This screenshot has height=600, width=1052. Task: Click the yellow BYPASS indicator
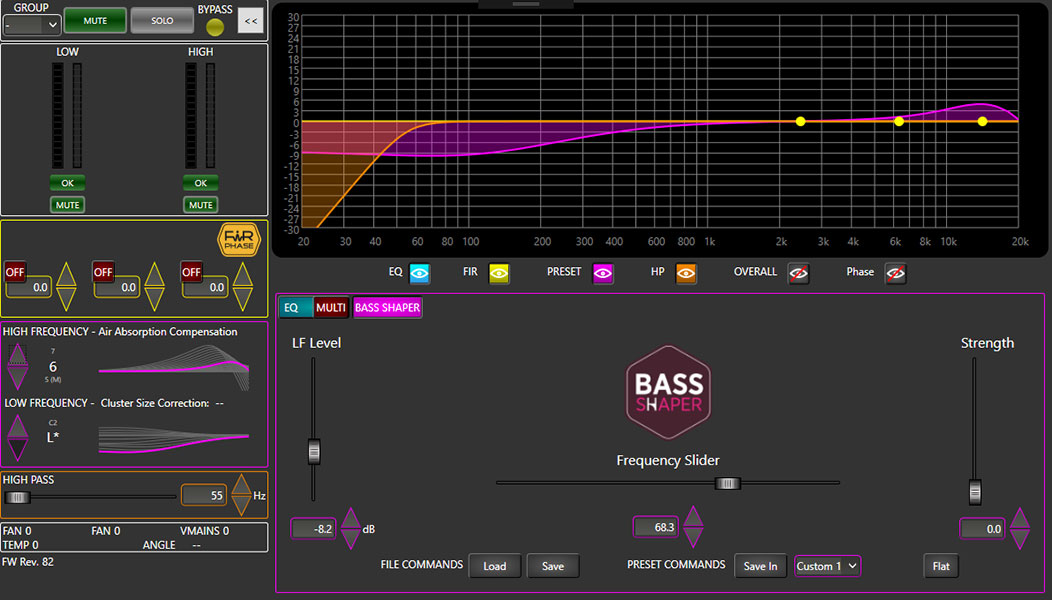tap(215, 26)
